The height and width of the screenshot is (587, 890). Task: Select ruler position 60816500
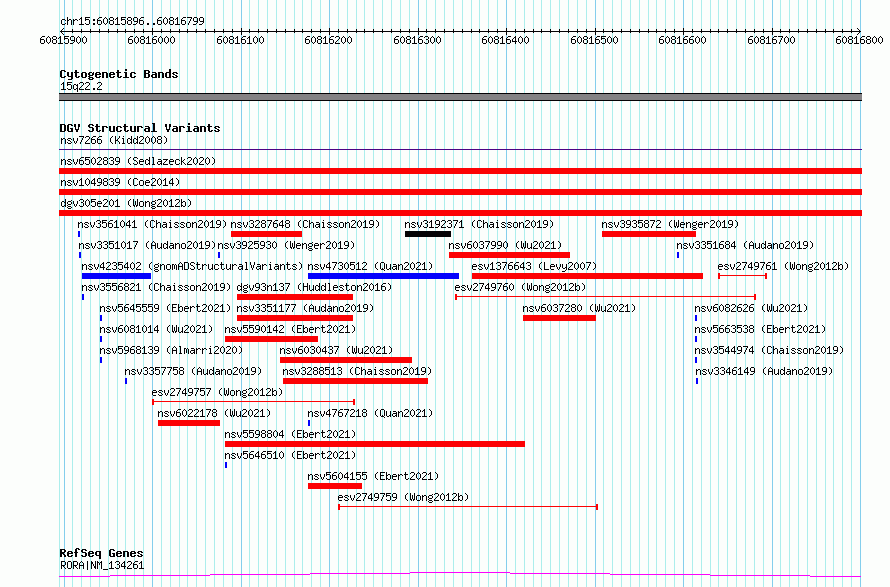pos(594,40)
